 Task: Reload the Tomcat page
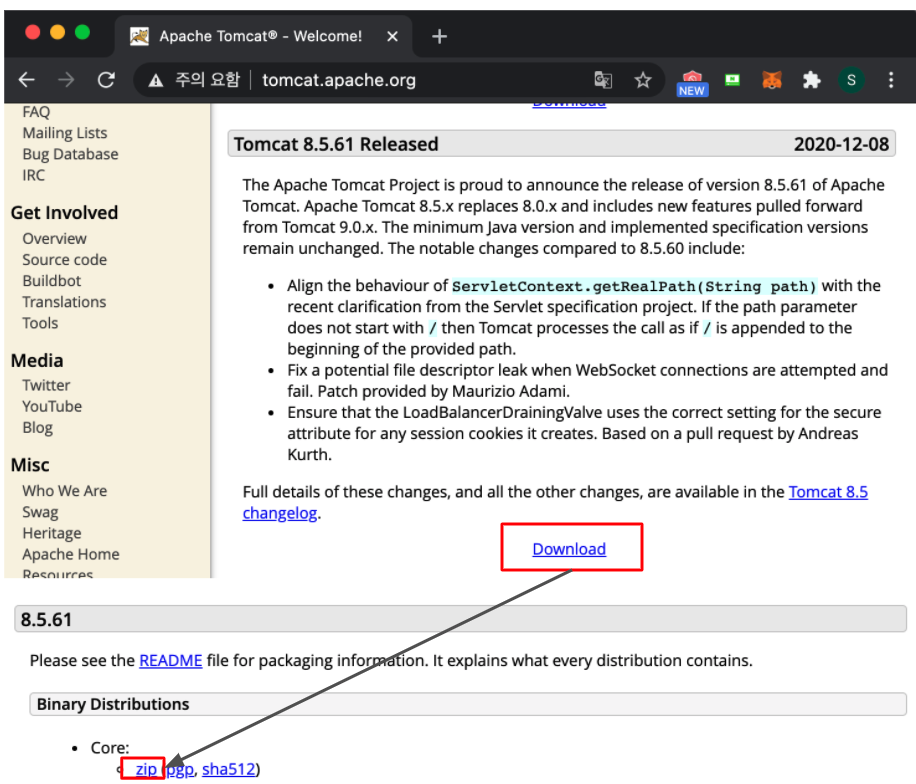click(x=106, y=79)
